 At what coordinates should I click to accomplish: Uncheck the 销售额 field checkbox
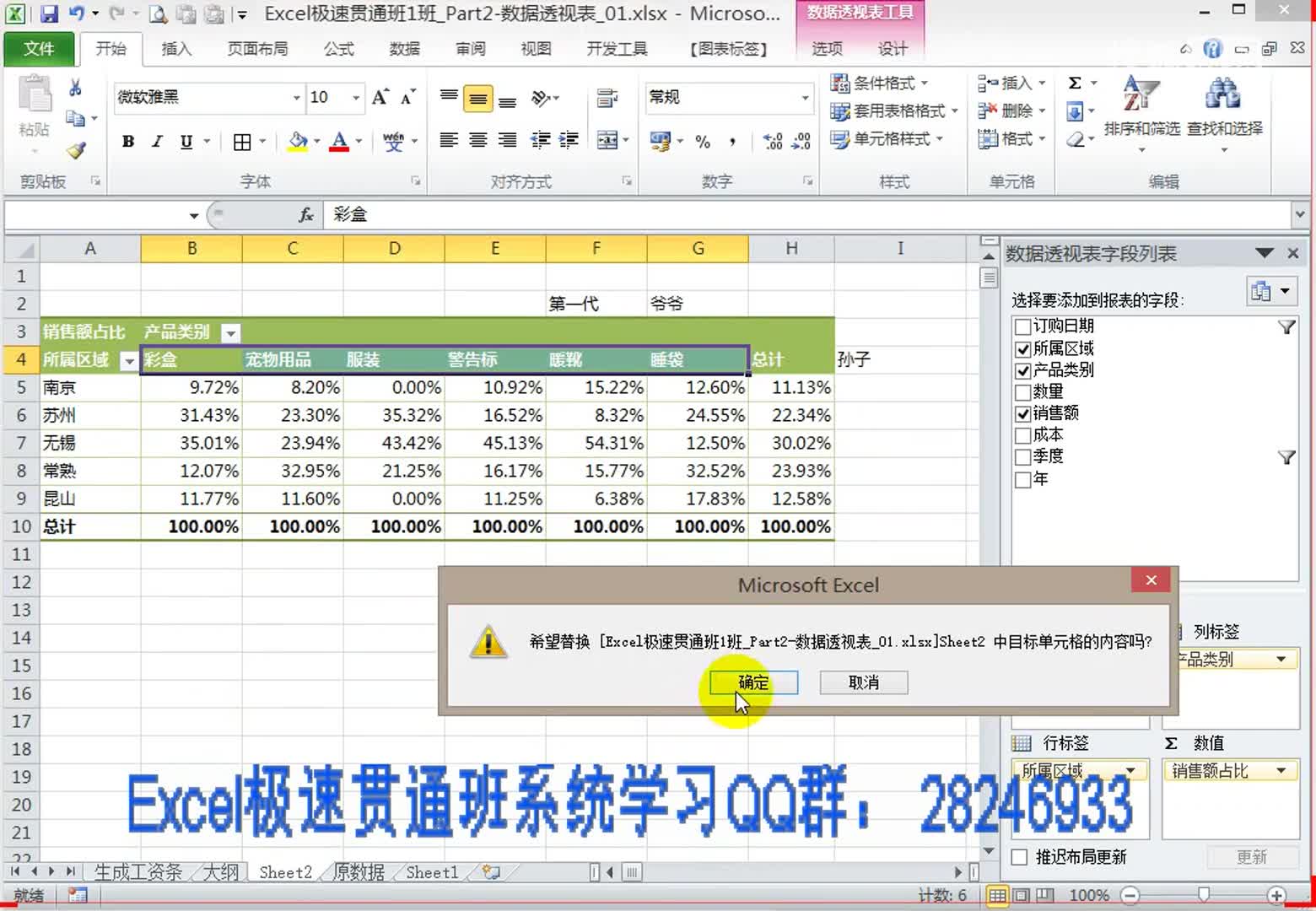1022,413
